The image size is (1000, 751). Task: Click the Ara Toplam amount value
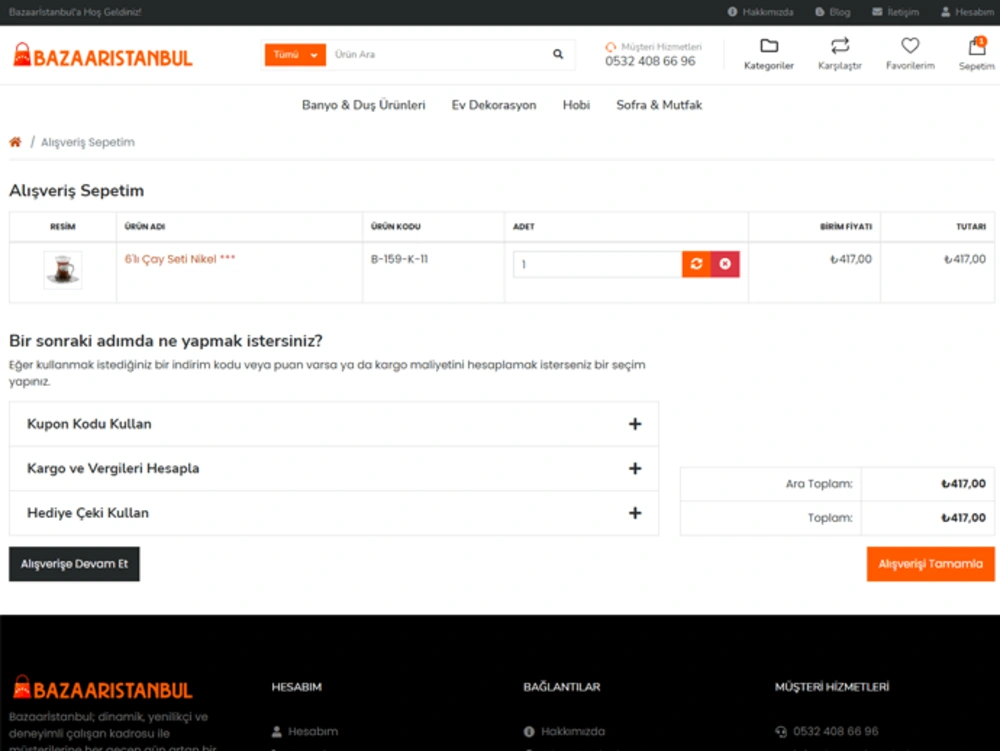click(x=963, y=484)
